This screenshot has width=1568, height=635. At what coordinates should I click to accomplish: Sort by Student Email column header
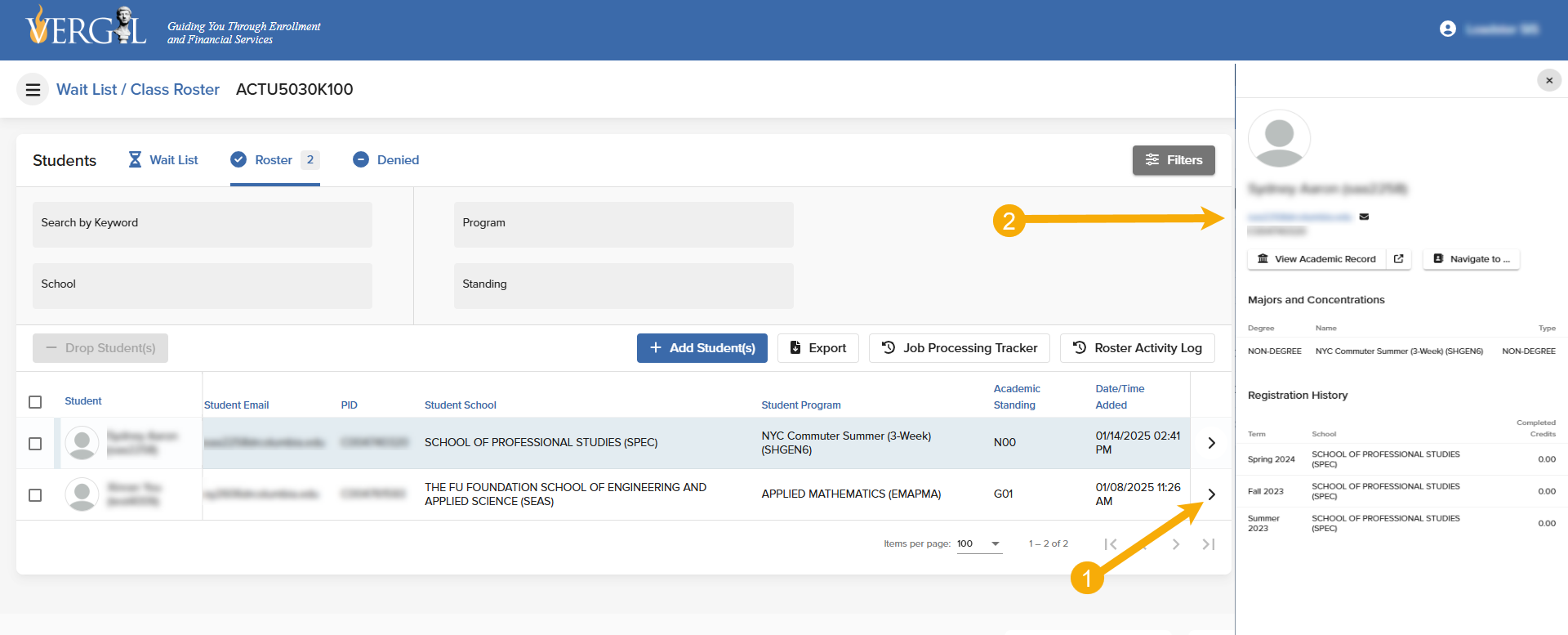click(x=236, y=405)
